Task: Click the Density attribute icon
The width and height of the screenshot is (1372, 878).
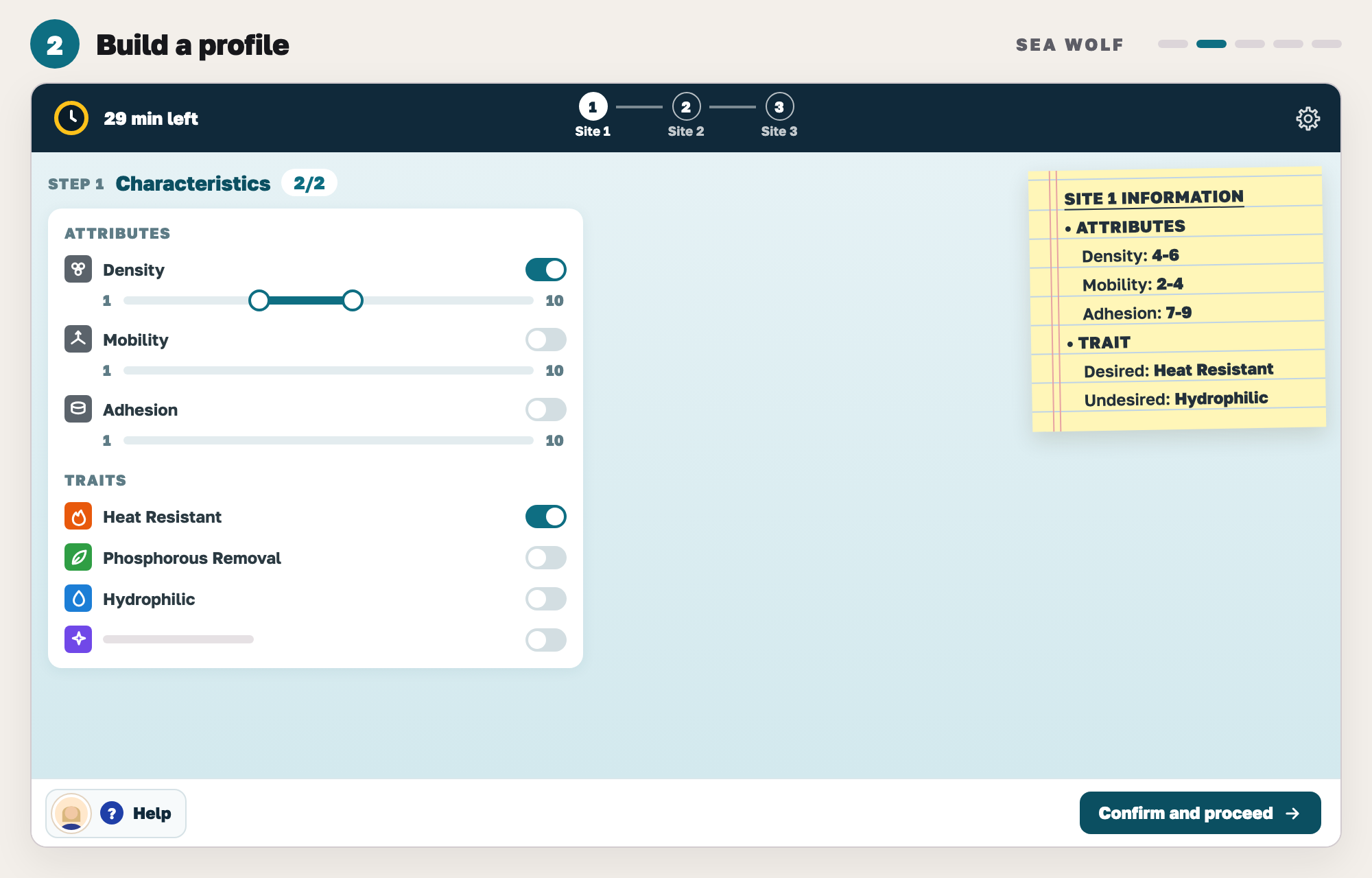Action: 78,269
